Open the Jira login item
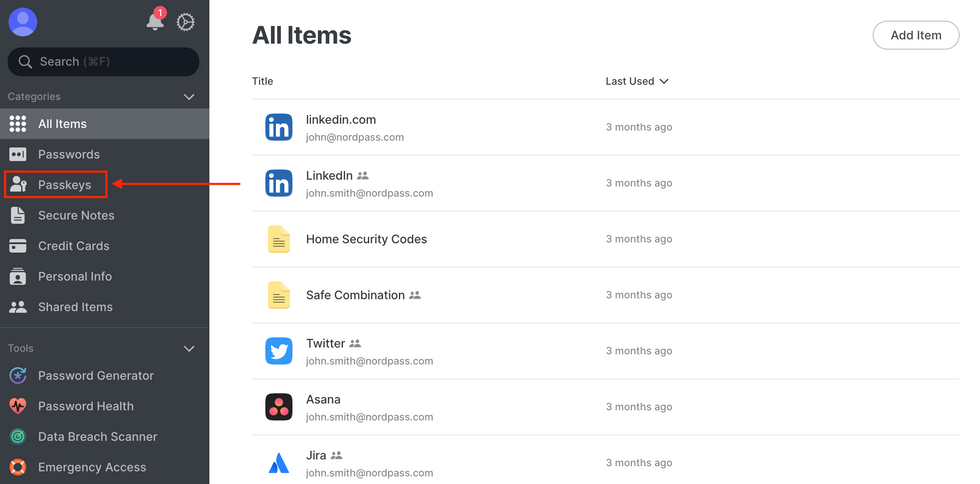 coord(316,455)
